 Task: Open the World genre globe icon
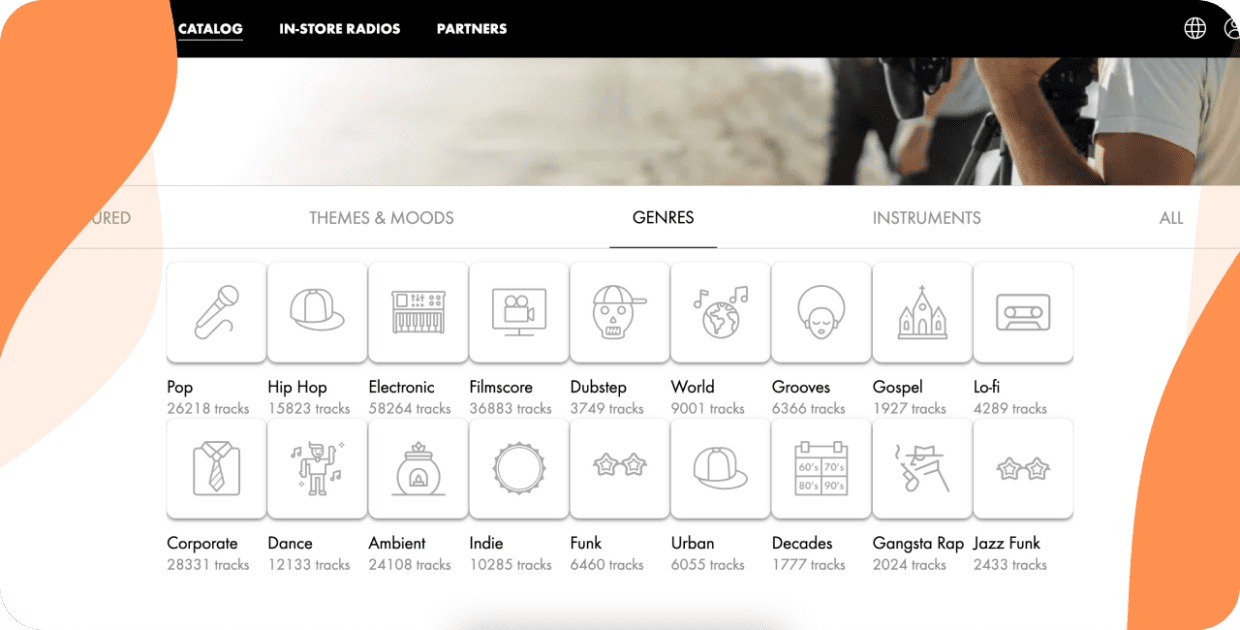(x=720, y=311)
